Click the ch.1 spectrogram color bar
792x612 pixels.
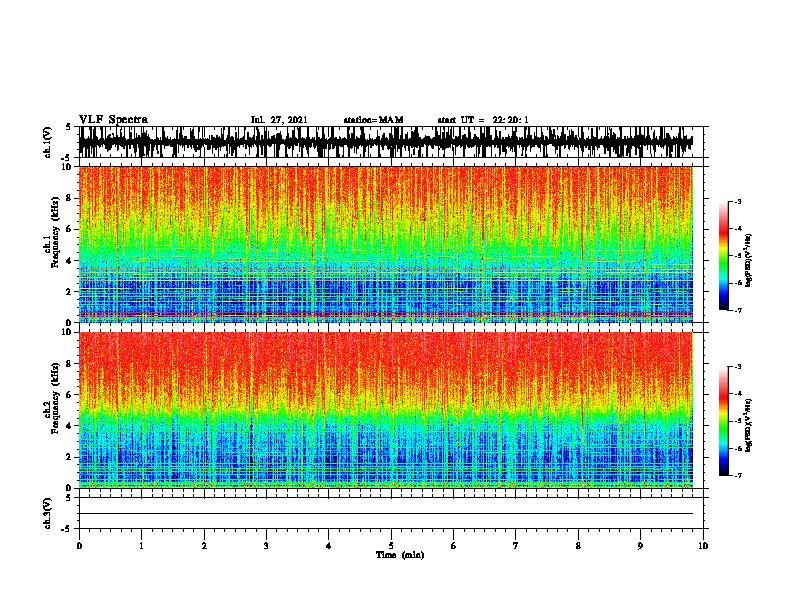coord(724,256)
